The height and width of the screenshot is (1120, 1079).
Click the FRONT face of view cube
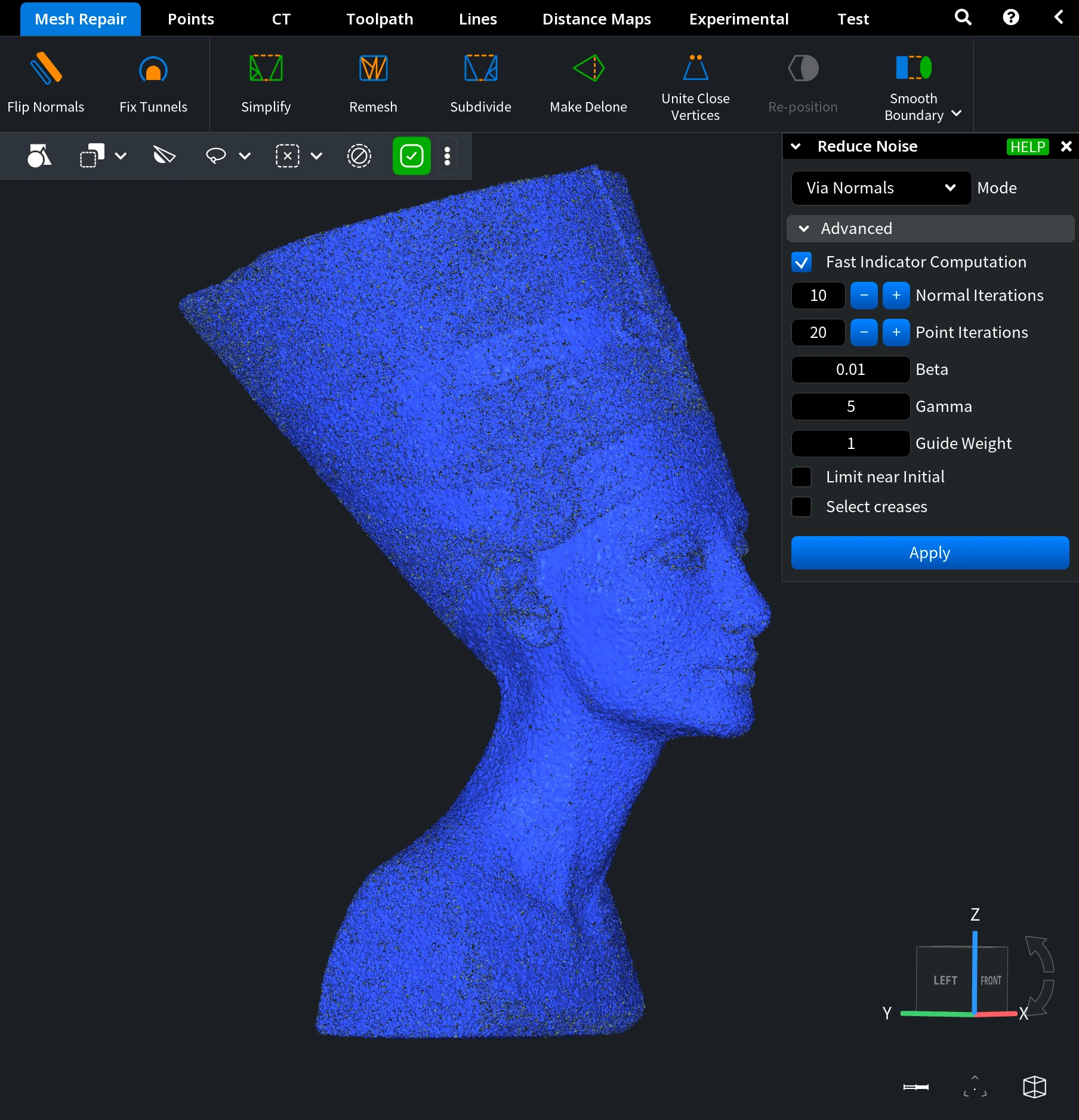point(991,980)
